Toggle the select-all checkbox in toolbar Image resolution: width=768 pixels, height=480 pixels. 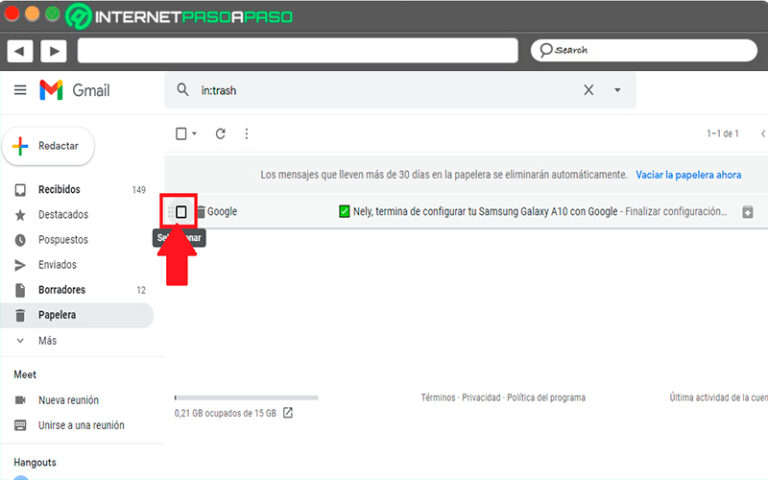(181, 134)
